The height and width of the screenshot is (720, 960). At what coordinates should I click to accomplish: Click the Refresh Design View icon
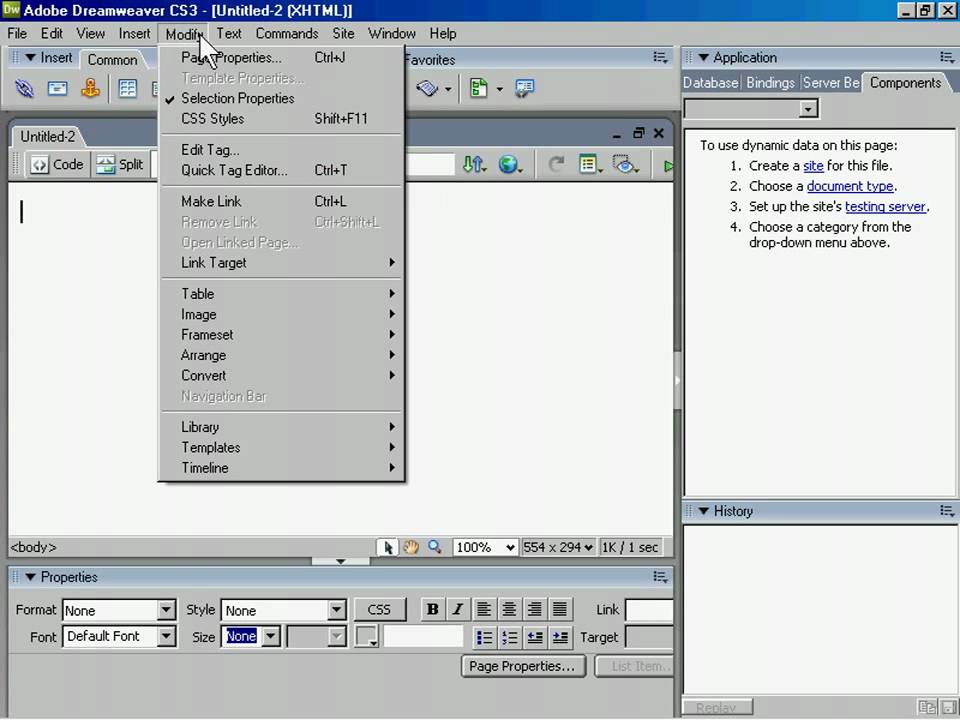coord(556,164)
